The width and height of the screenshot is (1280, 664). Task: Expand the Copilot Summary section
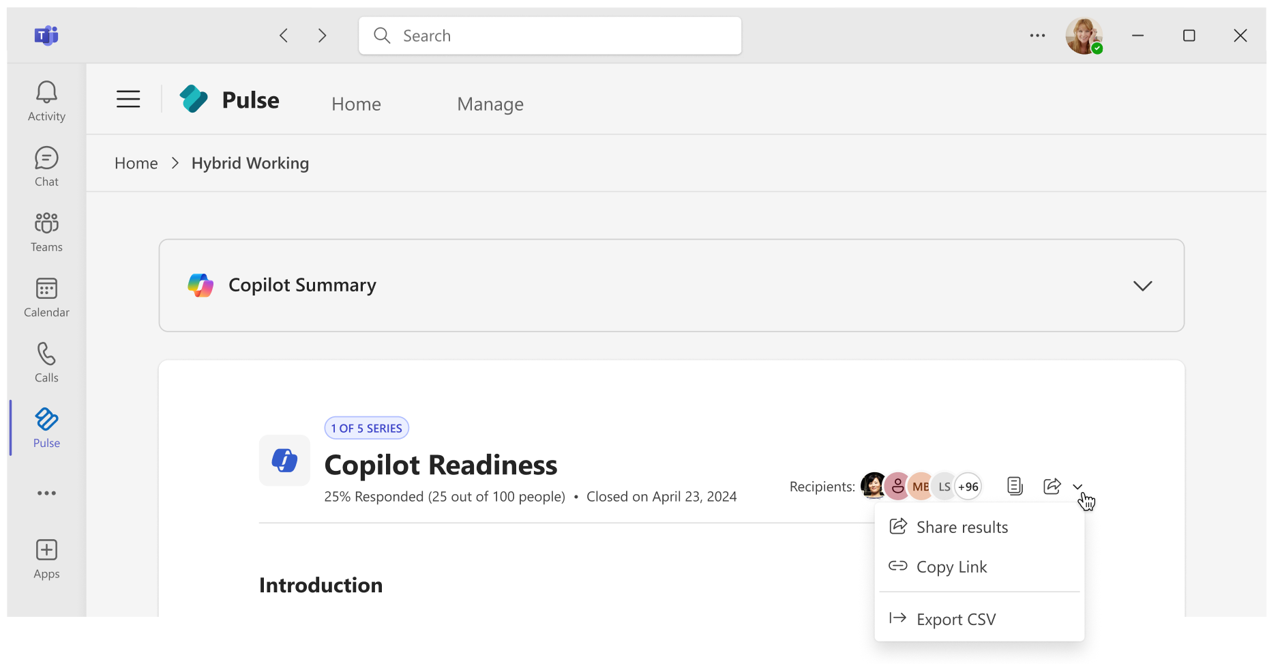coord(1142,285)
